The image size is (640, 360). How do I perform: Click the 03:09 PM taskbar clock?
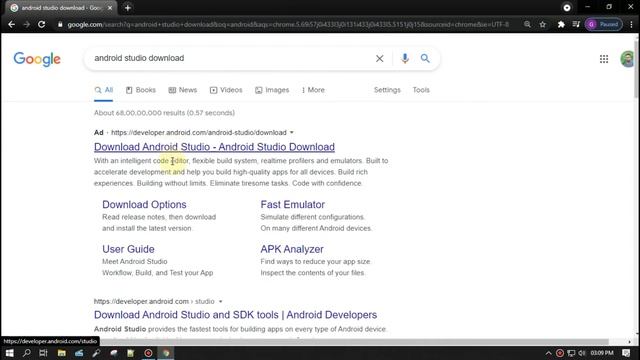point(602,353)
